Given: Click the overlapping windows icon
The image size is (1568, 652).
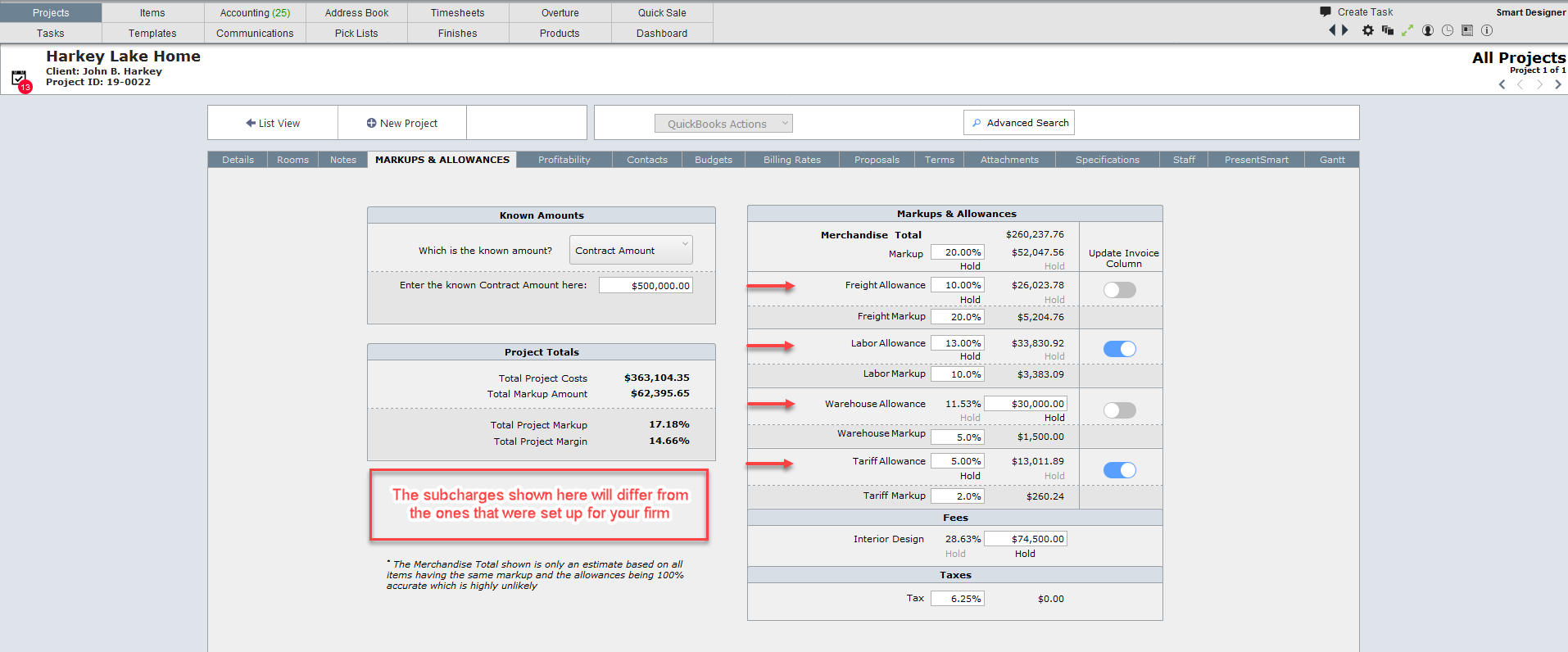Looking at the screenshot, I should point(1388,30).
